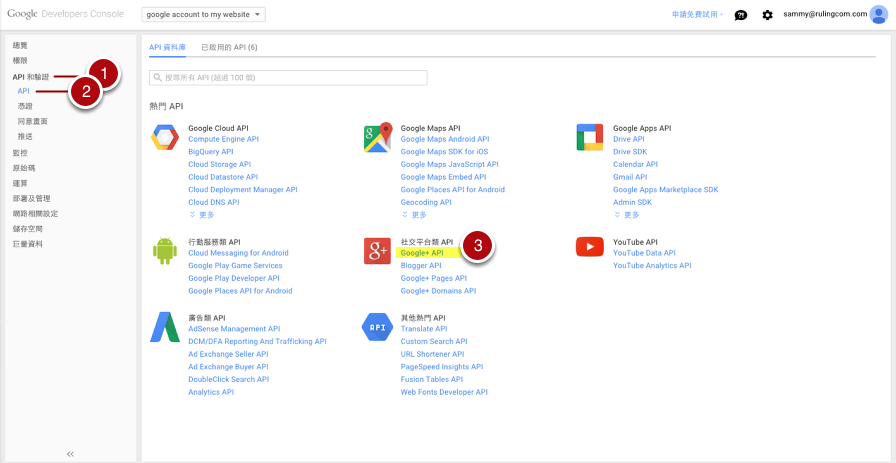Open the URL Shortener API link
This screenshot has width=896, height=463.
[433, 354]
